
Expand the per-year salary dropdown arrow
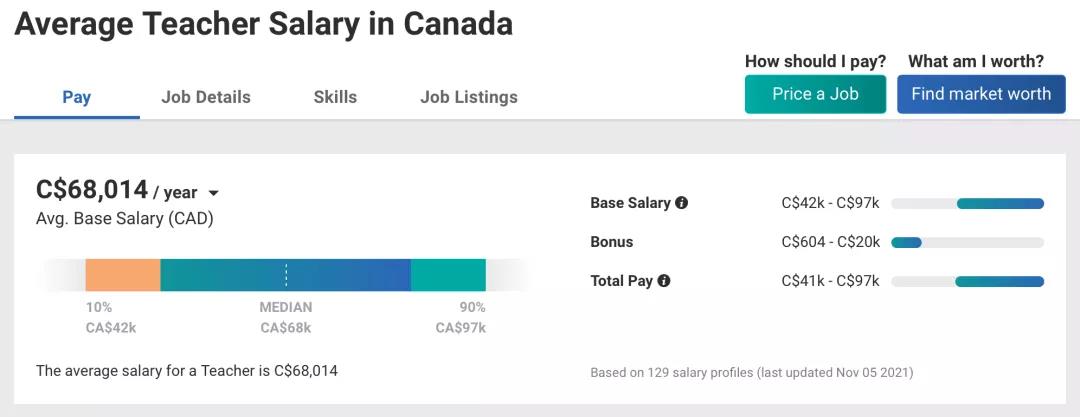click(x=213, y=193)
